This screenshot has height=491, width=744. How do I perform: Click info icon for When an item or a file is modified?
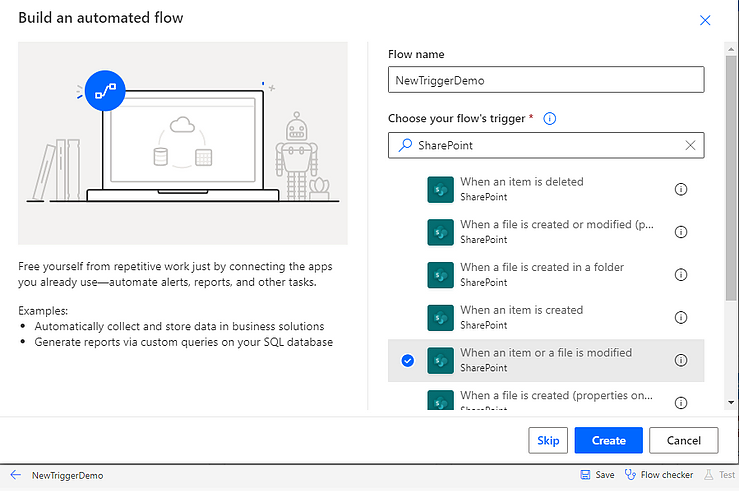click(x=681, y=360)
